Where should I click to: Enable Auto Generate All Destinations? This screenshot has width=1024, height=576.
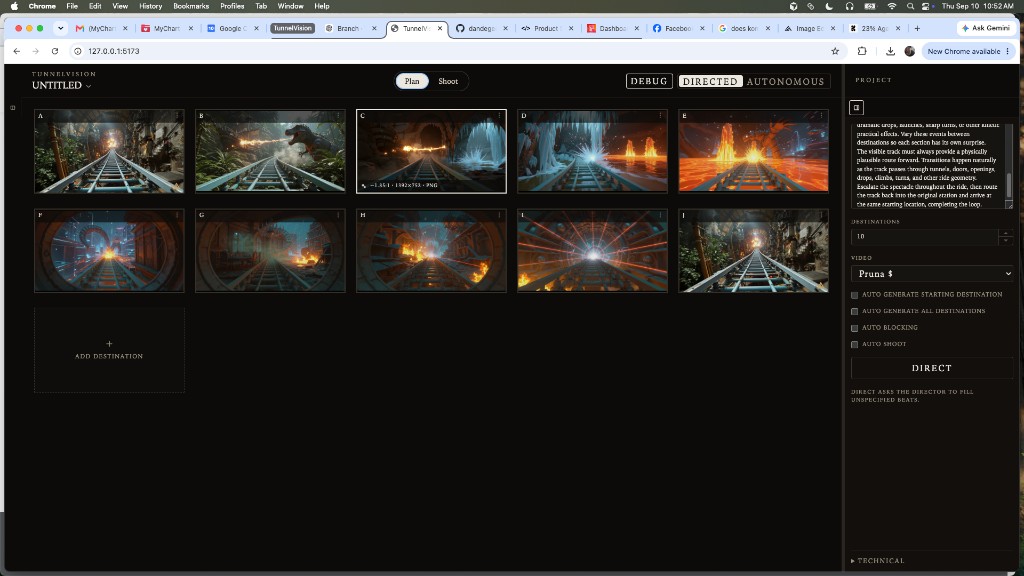[854, 312]
